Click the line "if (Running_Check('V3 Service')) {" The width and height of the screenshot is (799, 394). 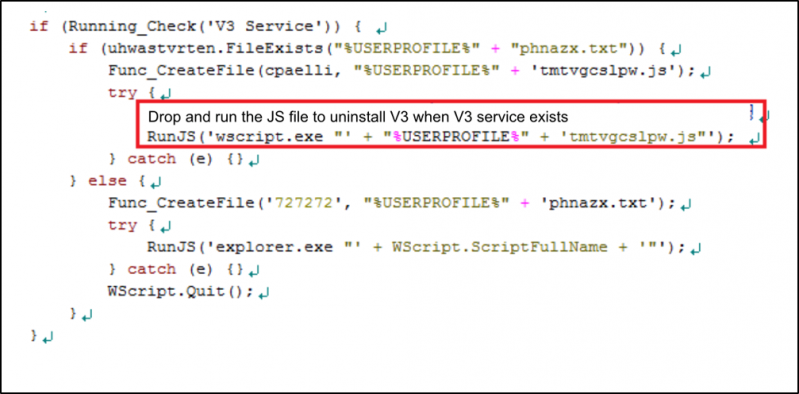[x=196, y=27]
